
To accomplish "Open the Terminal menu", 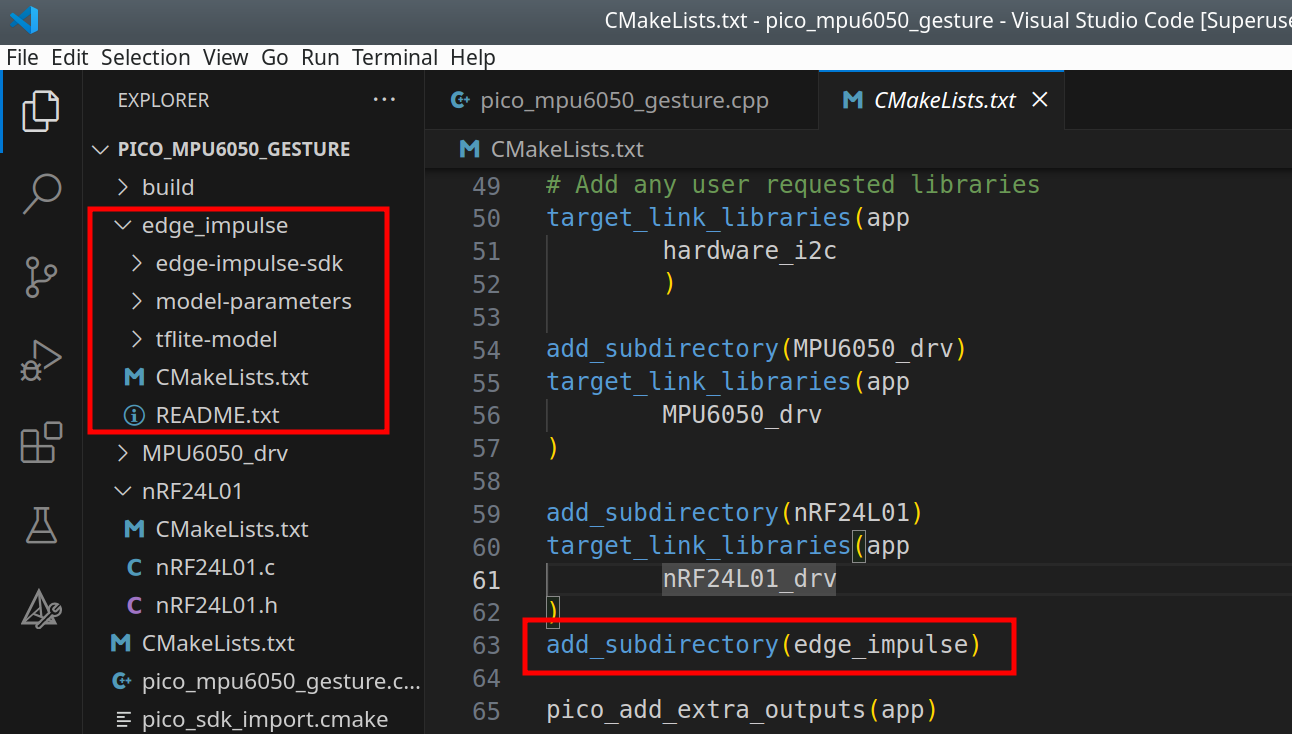I will (x=395, y=57).
